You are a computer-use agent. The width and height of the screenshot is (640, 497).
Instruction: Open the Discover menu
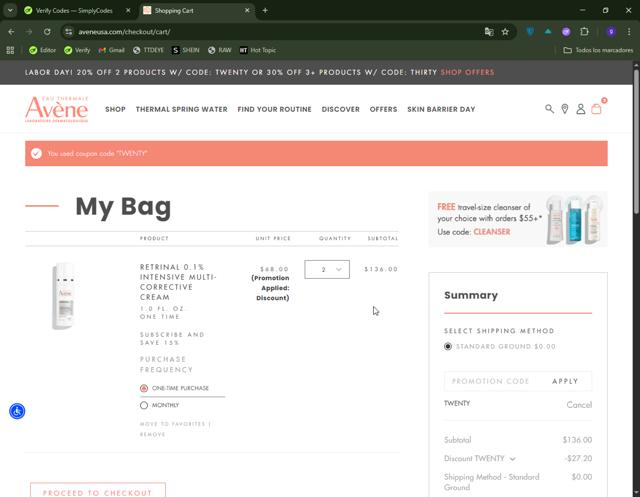(340, 109)
